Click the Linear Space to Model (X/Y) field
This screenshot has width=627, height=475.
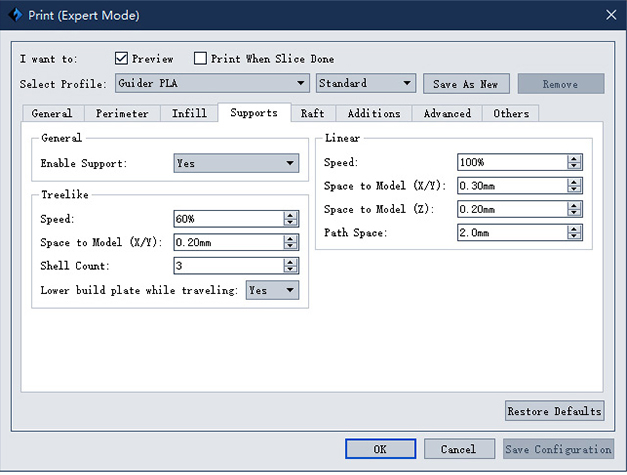tap(512, 186)
